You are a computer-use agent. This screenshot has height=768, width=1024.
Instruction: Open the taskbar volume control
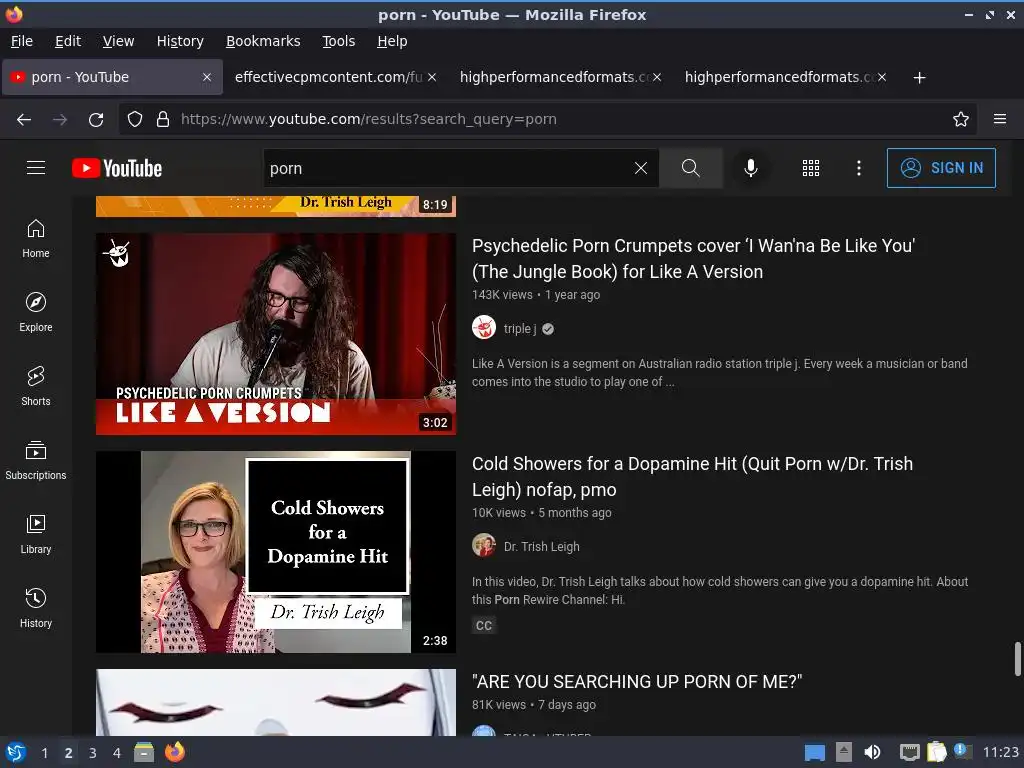point(872,752)
